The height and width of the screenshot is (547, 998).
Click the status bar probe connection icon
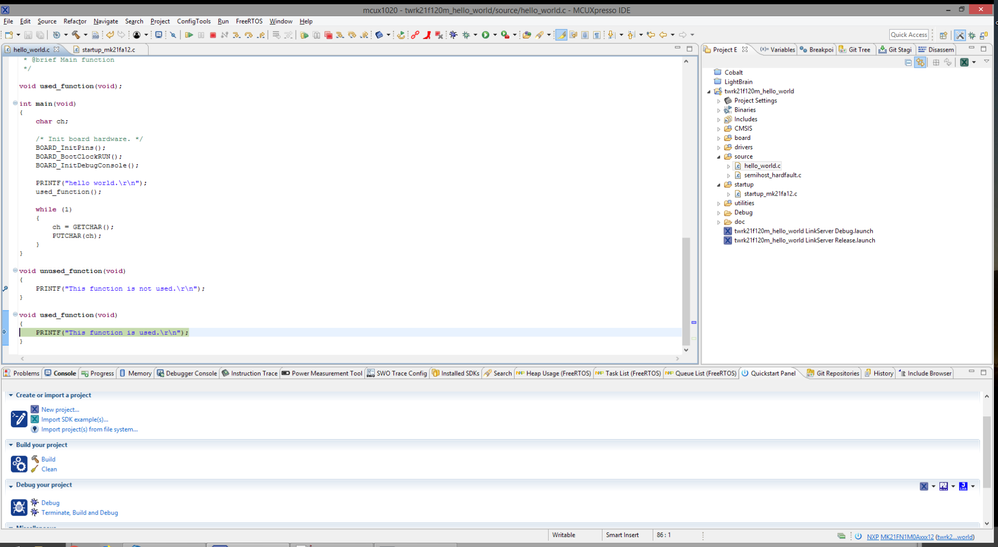(841, 536)
